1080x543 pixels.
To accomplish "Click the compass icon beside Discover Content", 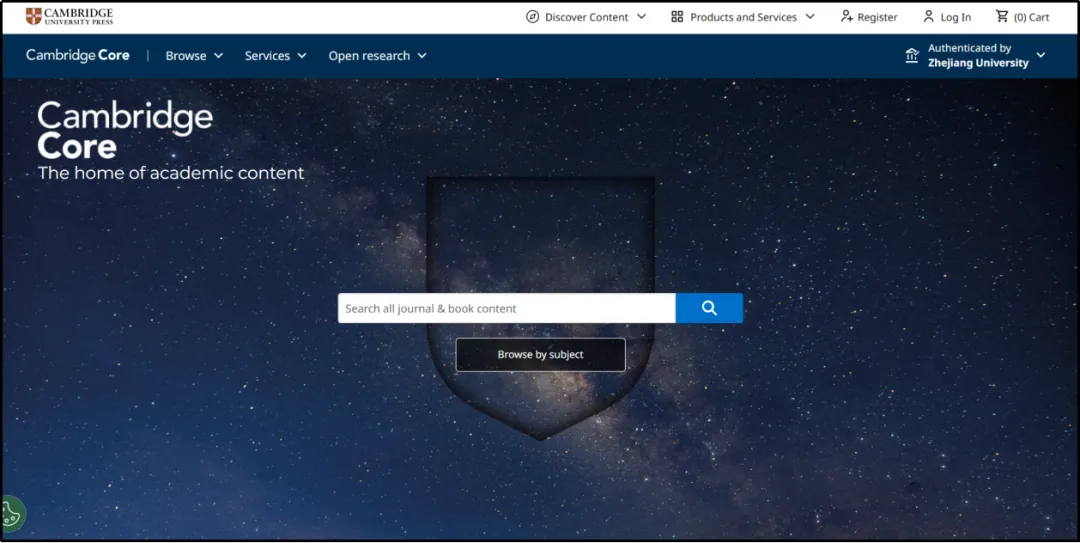I will coord(532,17).
